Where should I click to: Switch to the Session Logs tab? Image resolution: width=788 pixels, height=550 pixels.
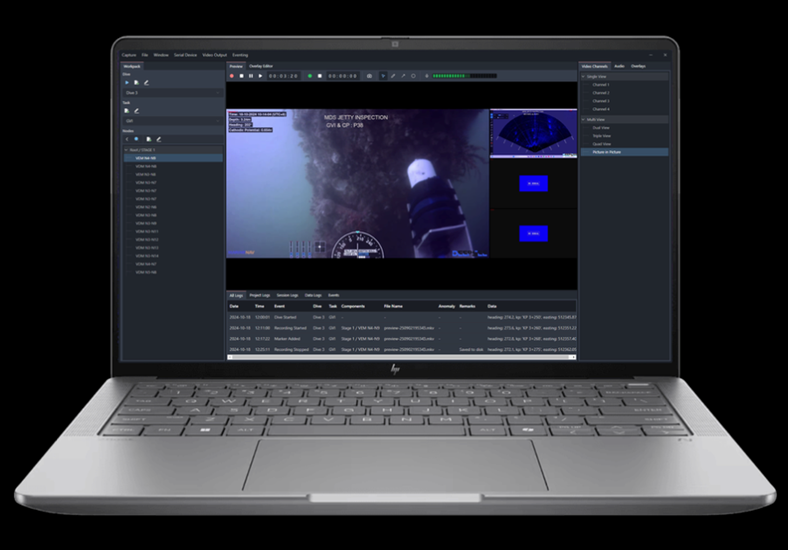(287, 295)
